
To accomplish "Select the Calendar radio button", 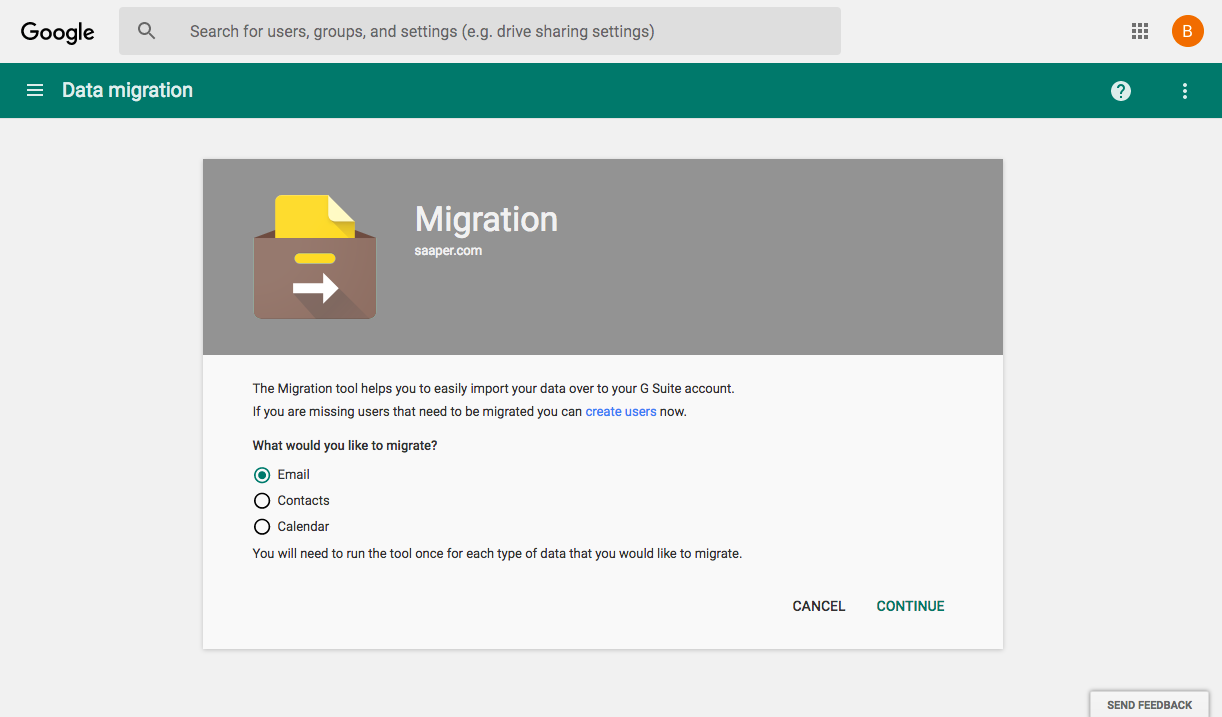I will pos(262,527).
